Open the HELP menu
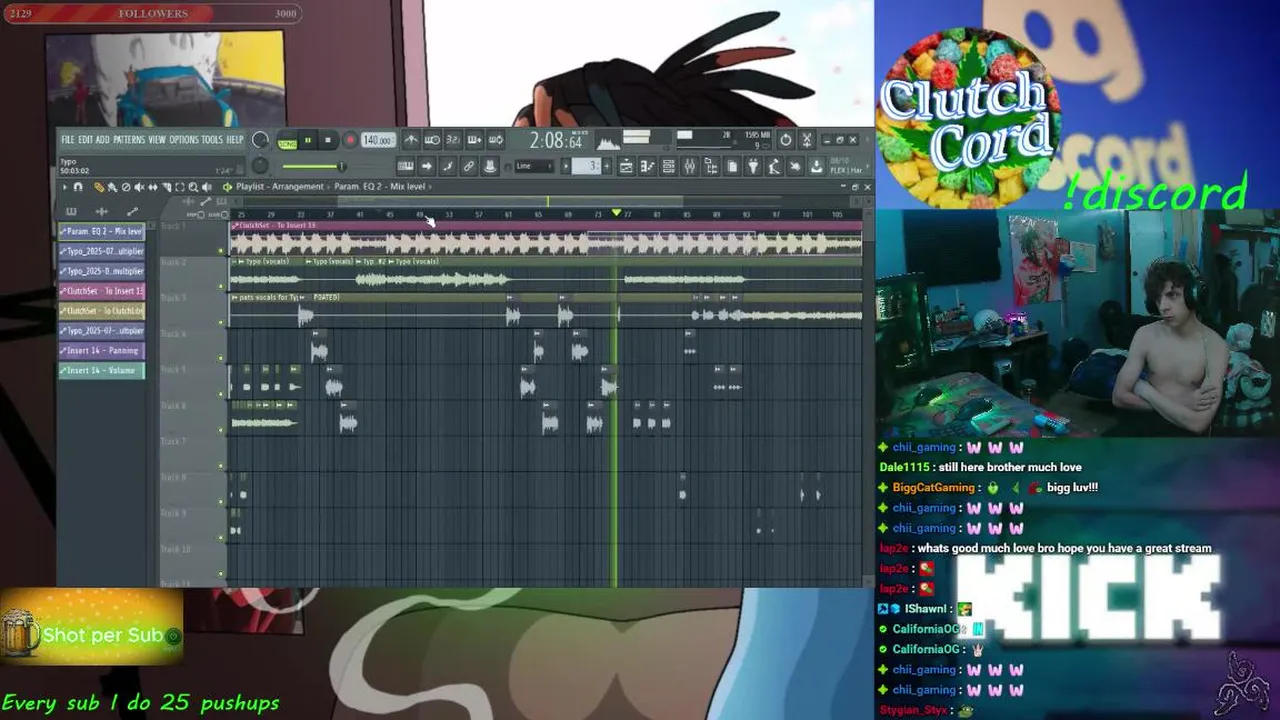This screenshot has height=720, width=1280. [x=234, y=140]
